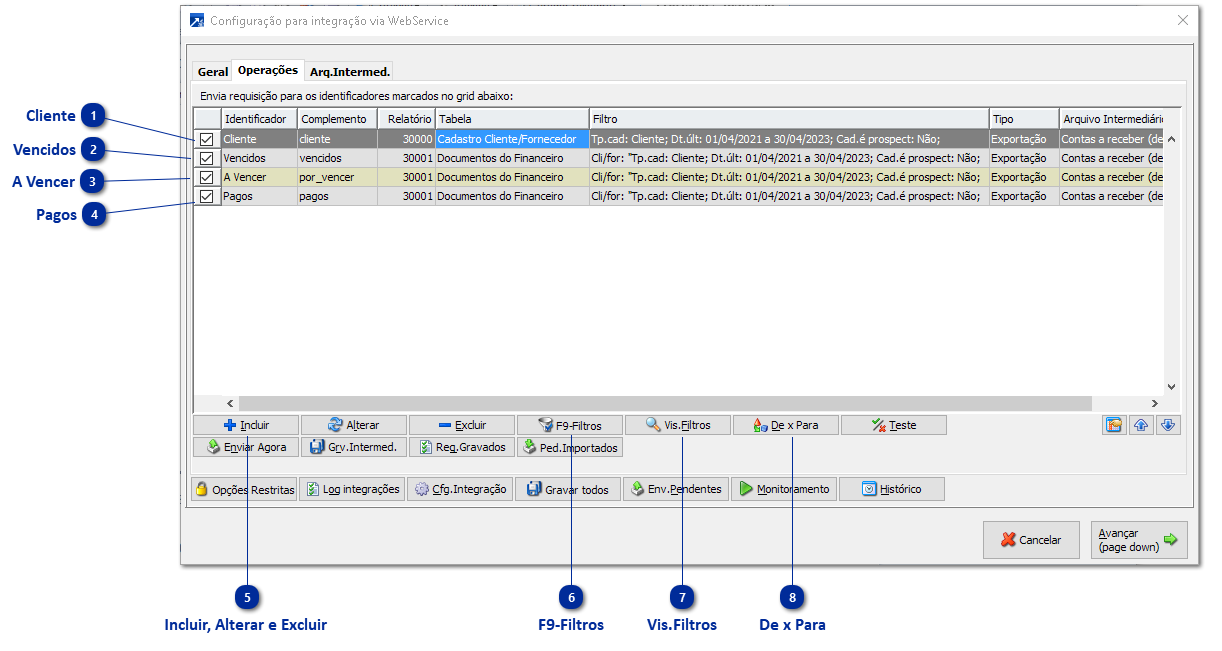Select the 'cliente' complemento cell
This screenshot has width=1222, height=651.
point(337,139)
